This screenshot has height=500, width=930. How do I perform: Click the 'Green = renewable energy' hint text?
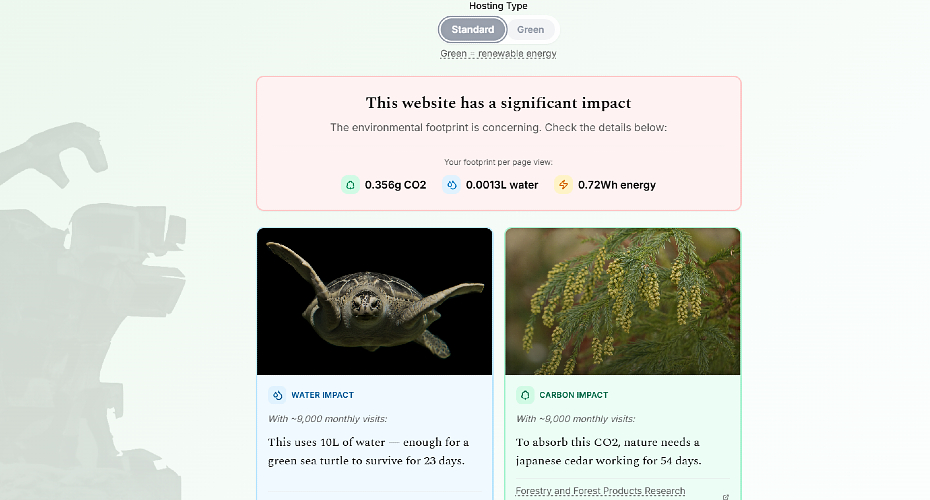click(x=498, y=54)
